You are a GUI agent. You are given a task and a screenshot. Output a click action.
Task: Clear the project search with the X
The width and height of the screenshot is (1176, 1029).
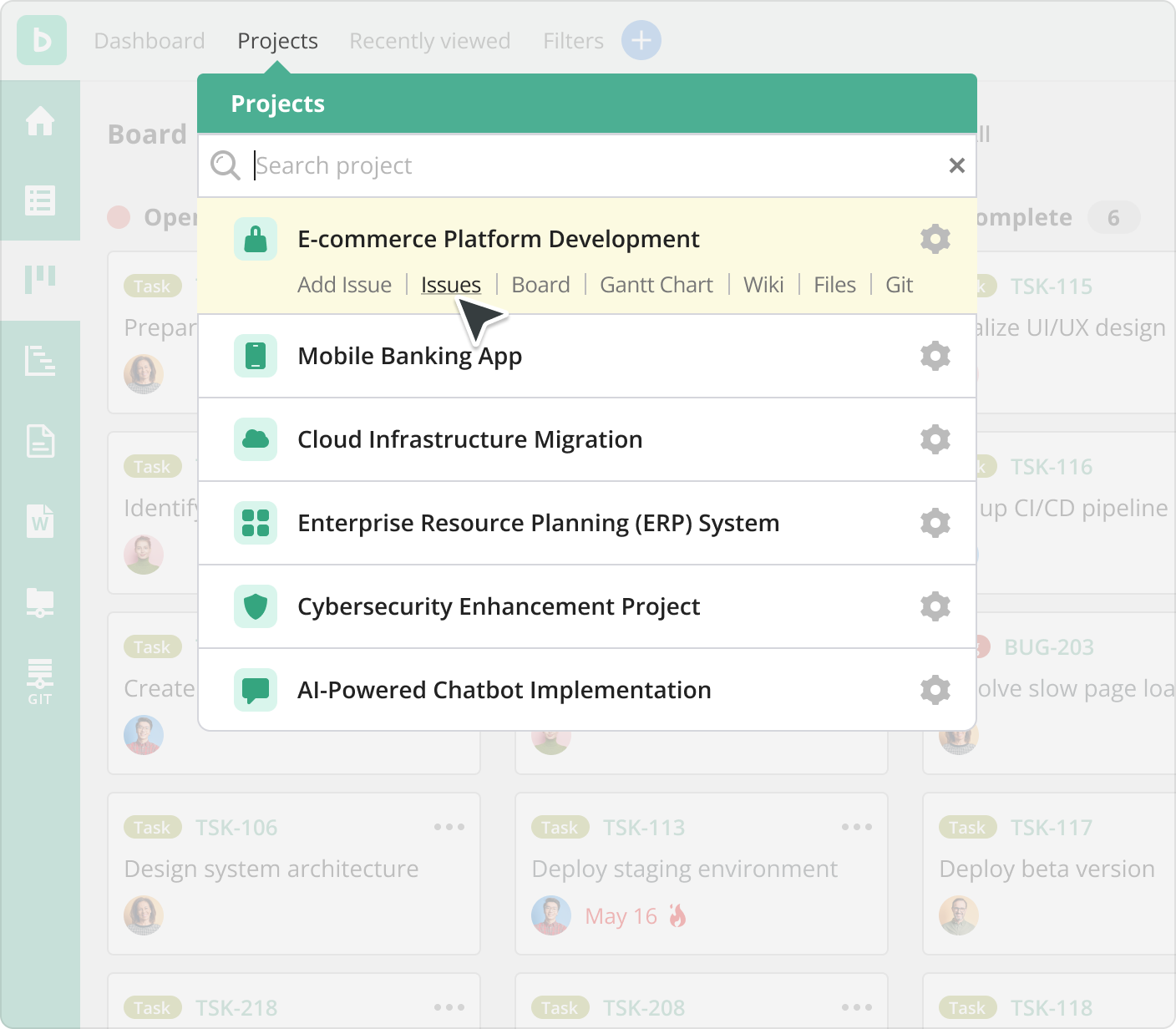956,165
